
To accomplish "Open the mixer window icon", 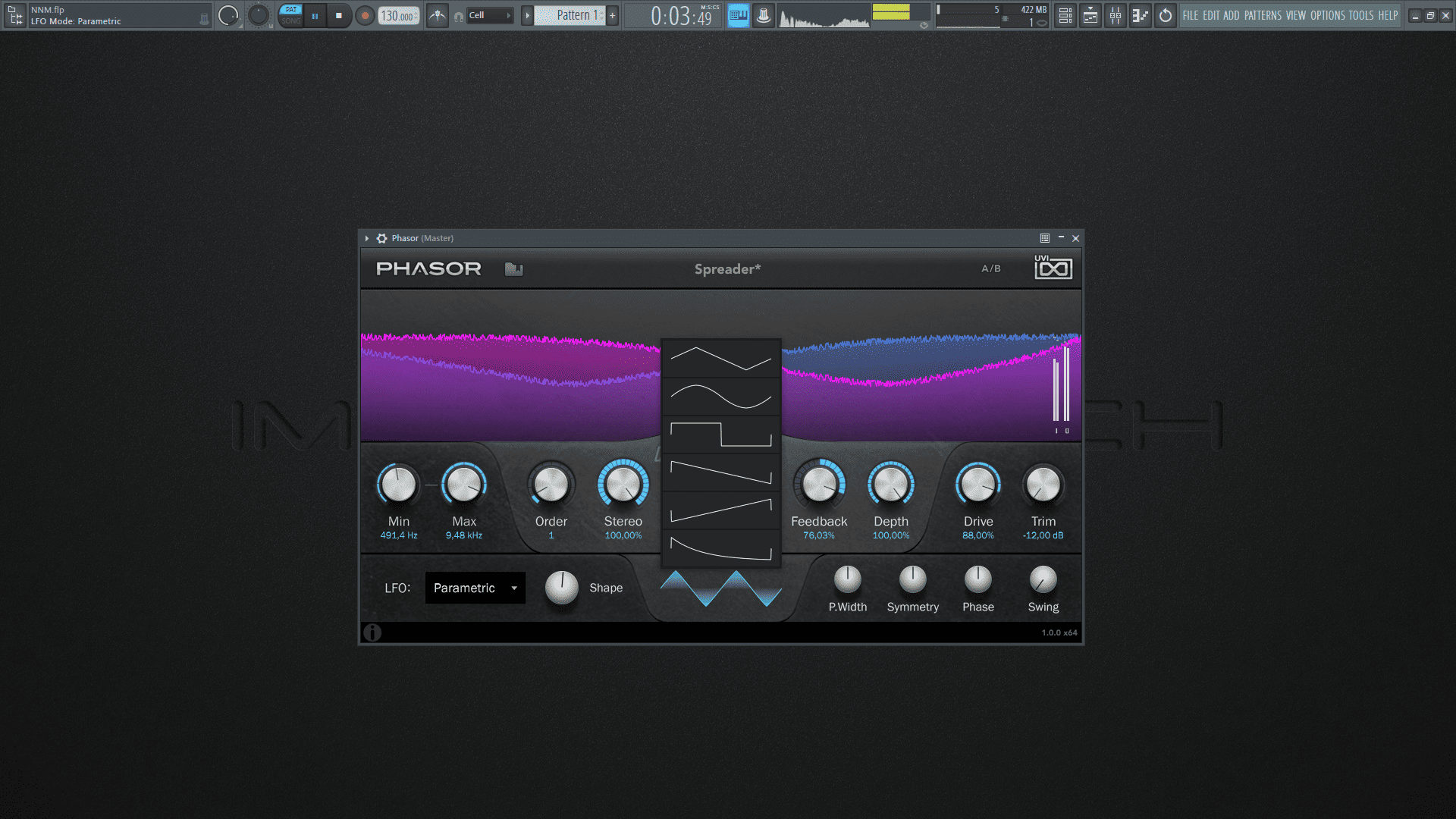I will [1115, 15].
